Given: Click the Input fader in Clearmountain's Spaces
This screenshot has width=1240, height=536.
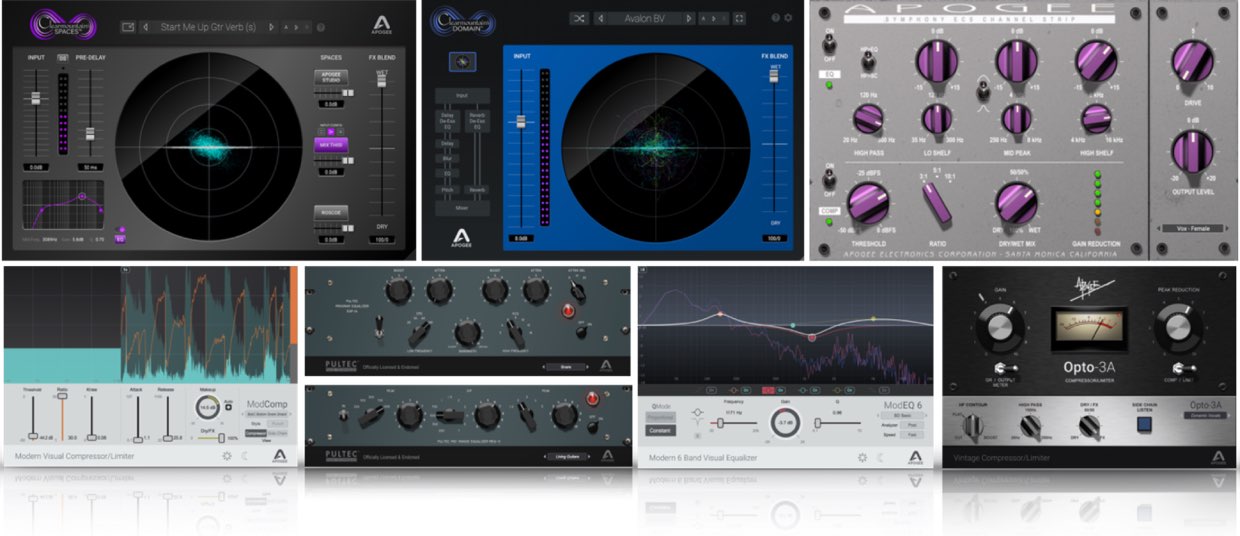Looking at the screenshot, I should pyautogui.click(x=35, y=98).
